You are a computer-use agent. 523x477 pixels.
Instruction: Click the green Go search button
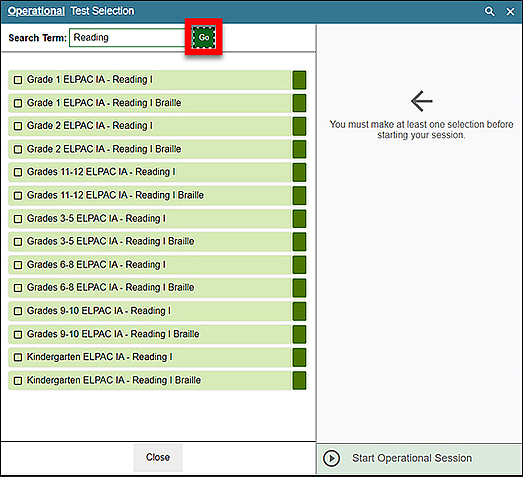204,37
